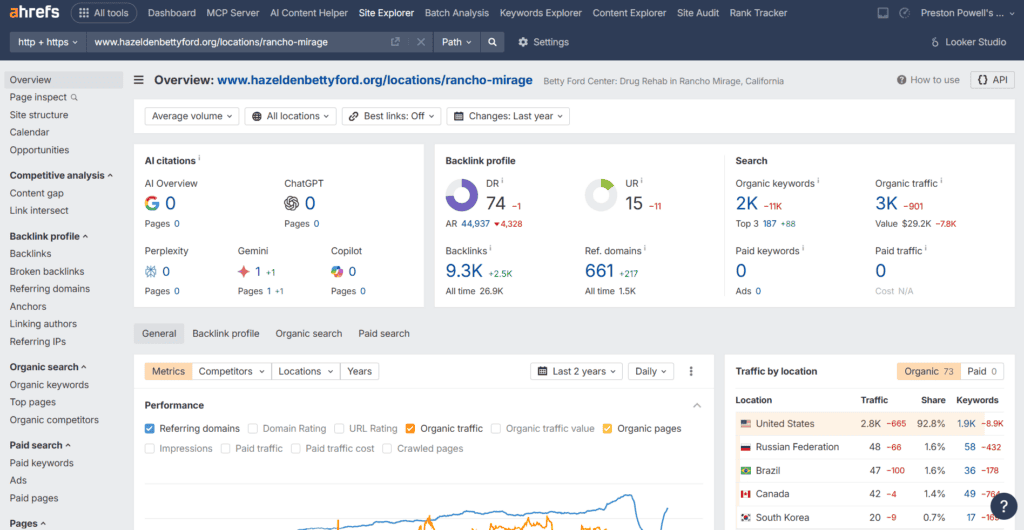Click the Paid traffic info icon
This screenshot has width=1024, height=530.
click(x=926, y=248)
